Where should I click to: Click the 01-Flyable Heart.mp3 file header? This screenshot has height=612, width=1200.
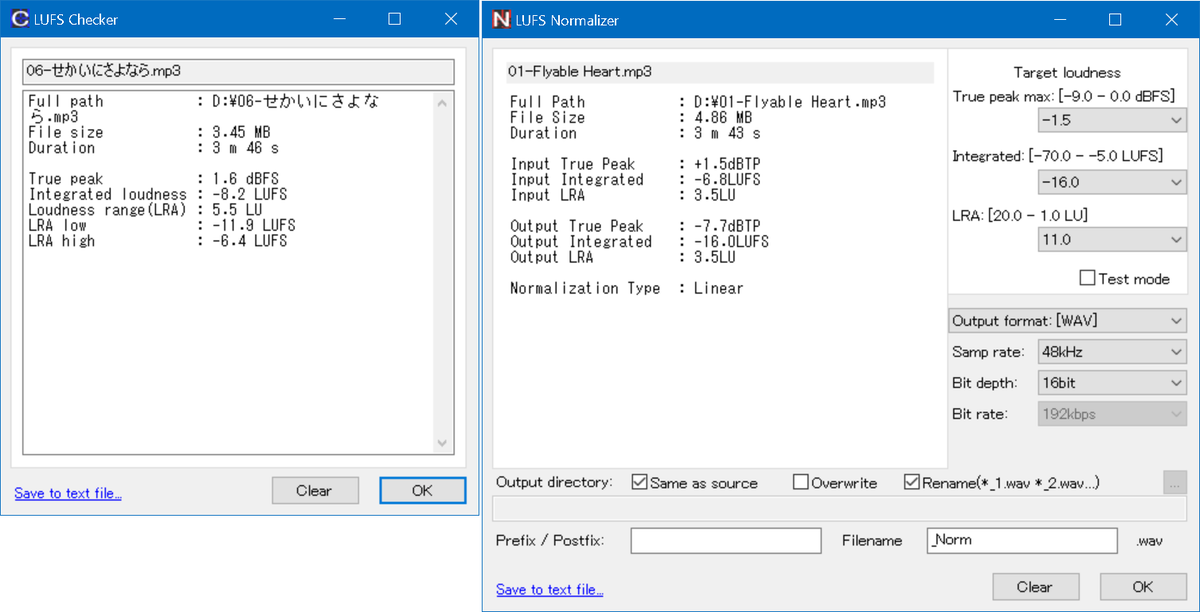720,72
